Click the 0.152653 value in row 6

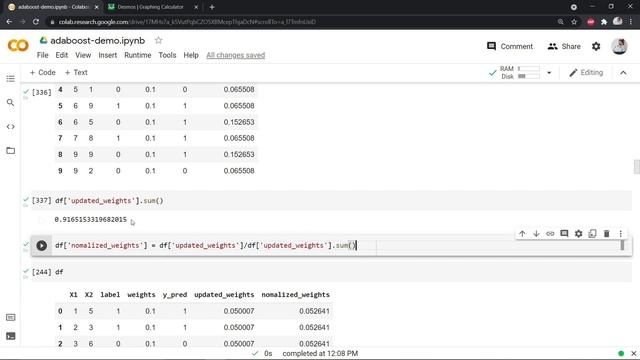239,122
